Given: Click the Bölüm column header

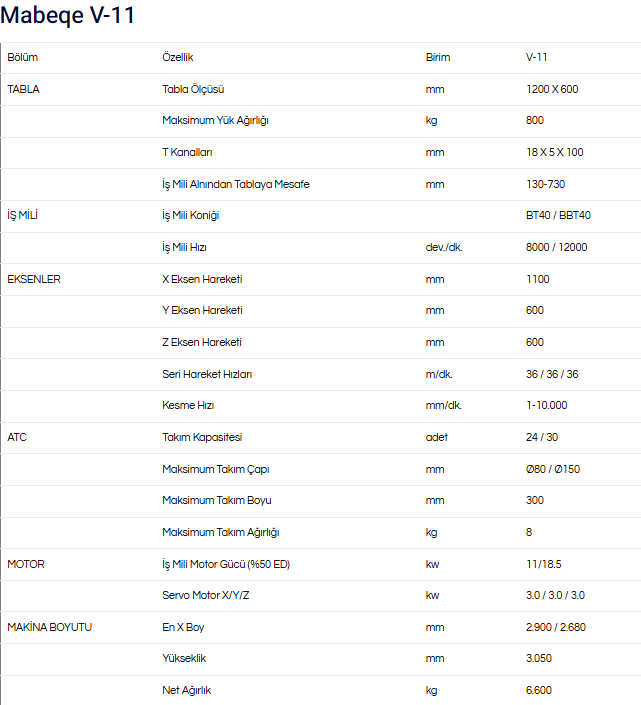Looking at the screenshot, I should click(x=22, y=58).
